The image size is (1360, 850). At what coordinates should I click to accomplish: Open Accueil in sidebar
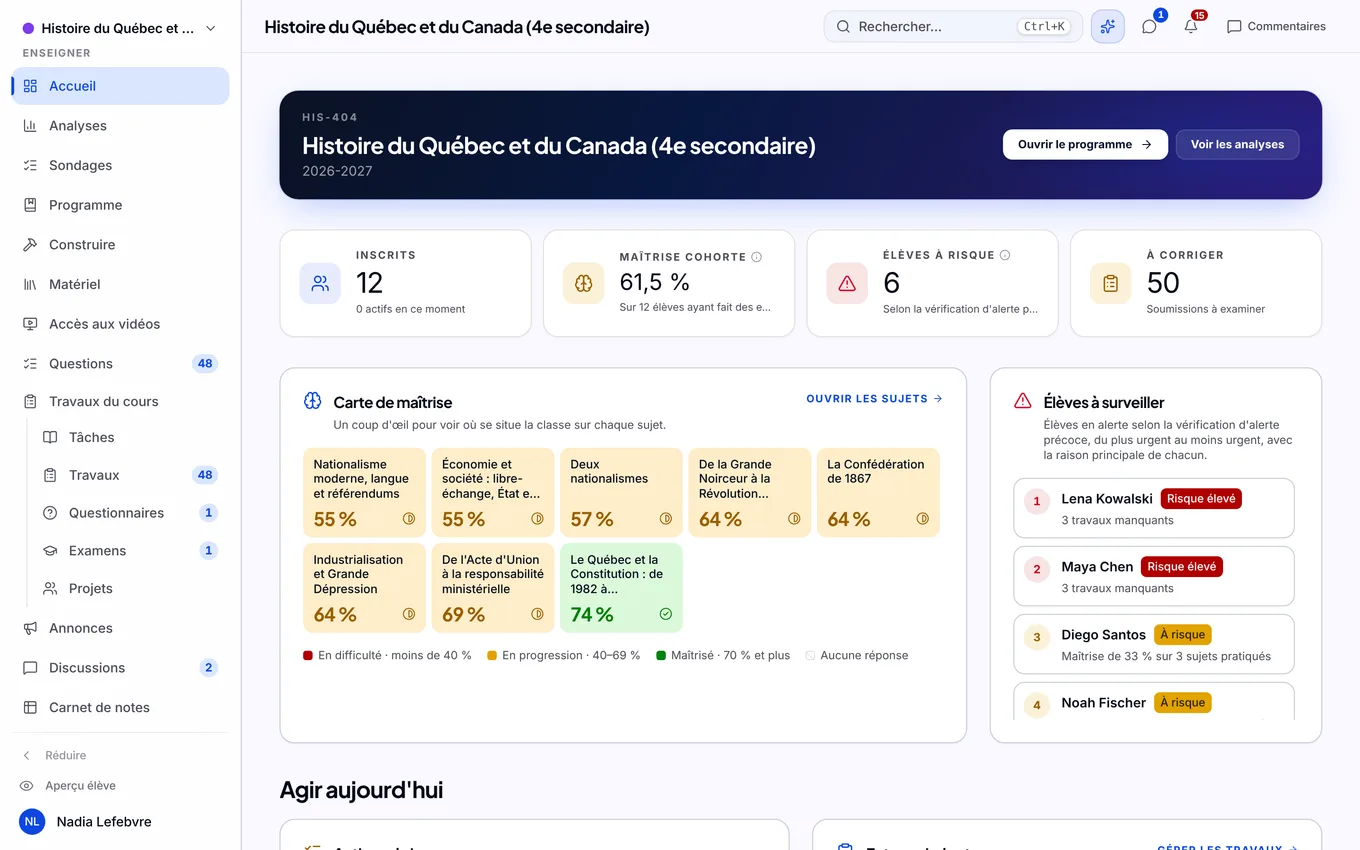pos(120,86)
